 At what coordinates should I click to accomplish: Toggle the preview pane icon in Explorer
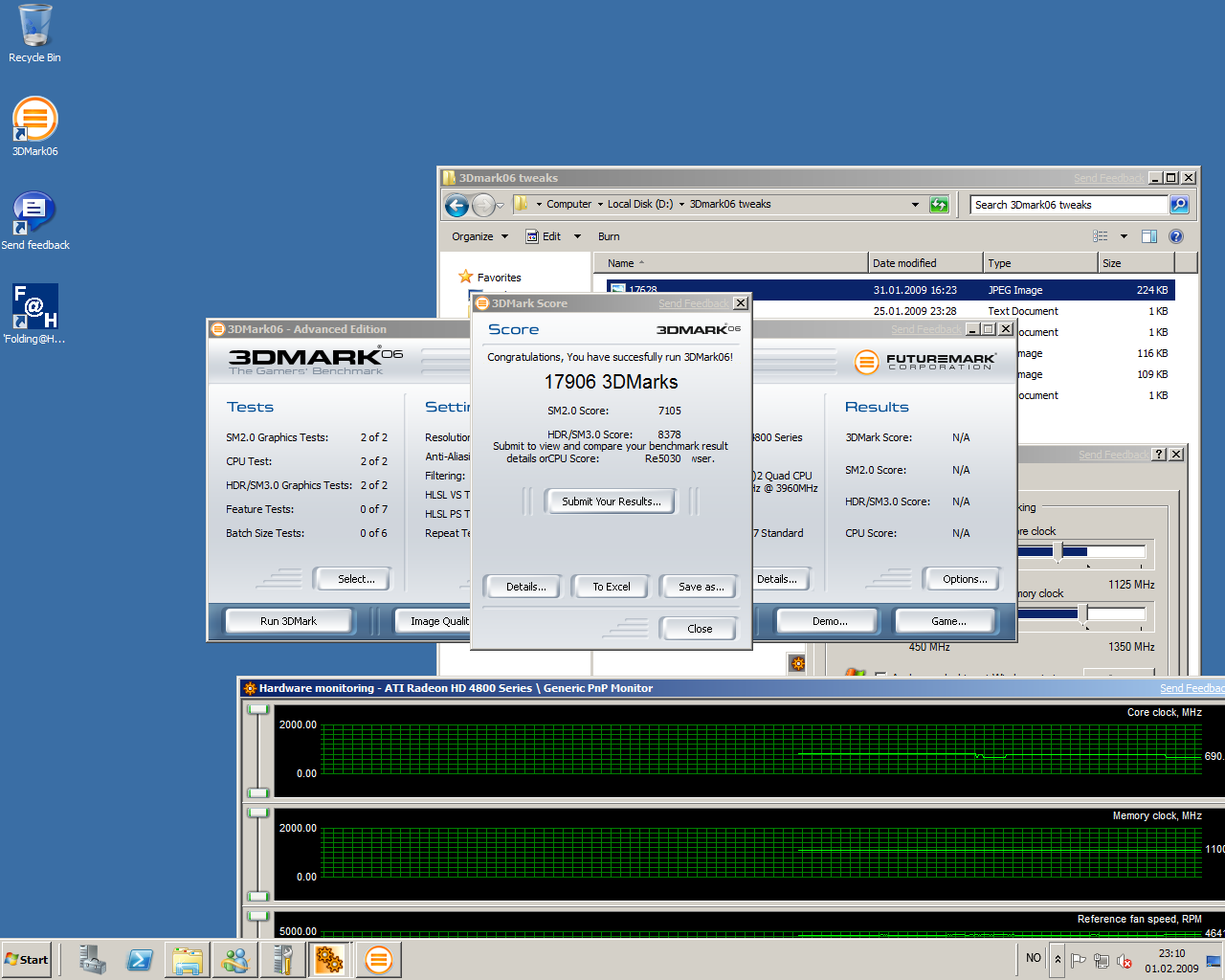[x=1149, y=236]
